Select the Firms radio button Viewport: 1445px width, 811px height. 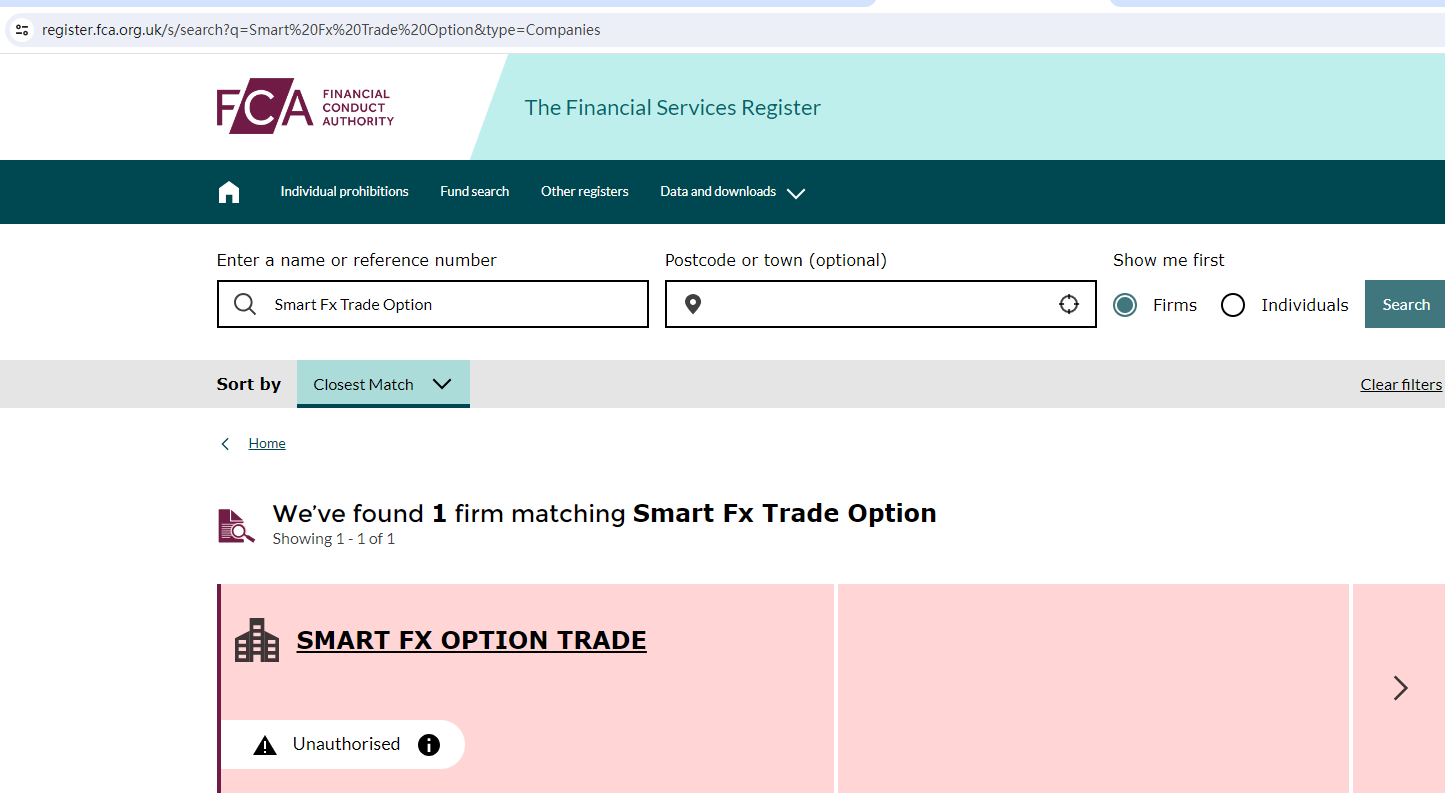pyautogui.click(x=1125, y=305)
